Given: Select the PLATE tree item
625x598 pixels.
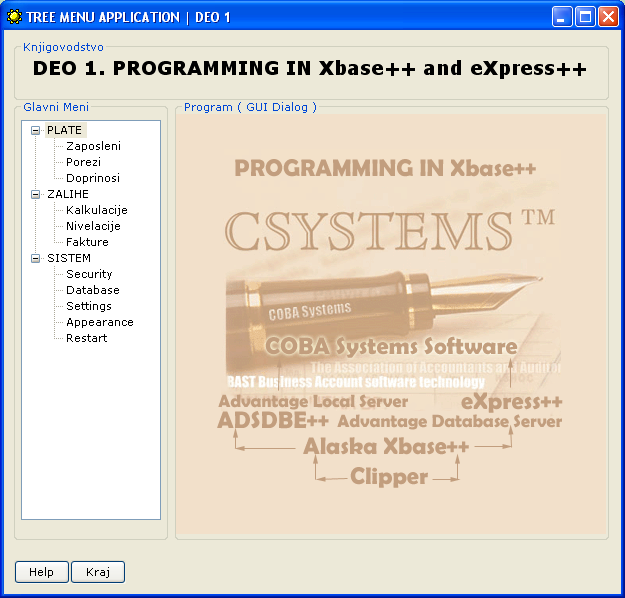Looking at the screenshot, I should (65, 130).
